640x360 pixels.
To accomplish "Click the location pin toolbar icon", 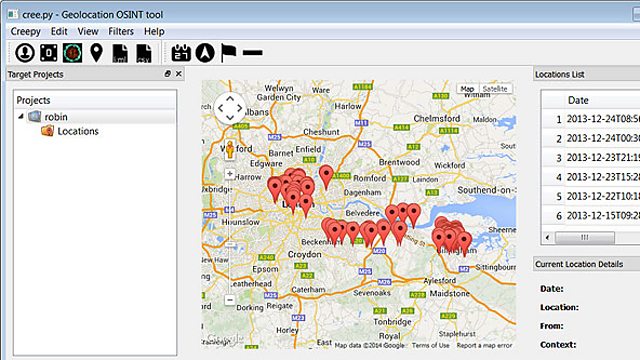I will (x=96, y=53).
